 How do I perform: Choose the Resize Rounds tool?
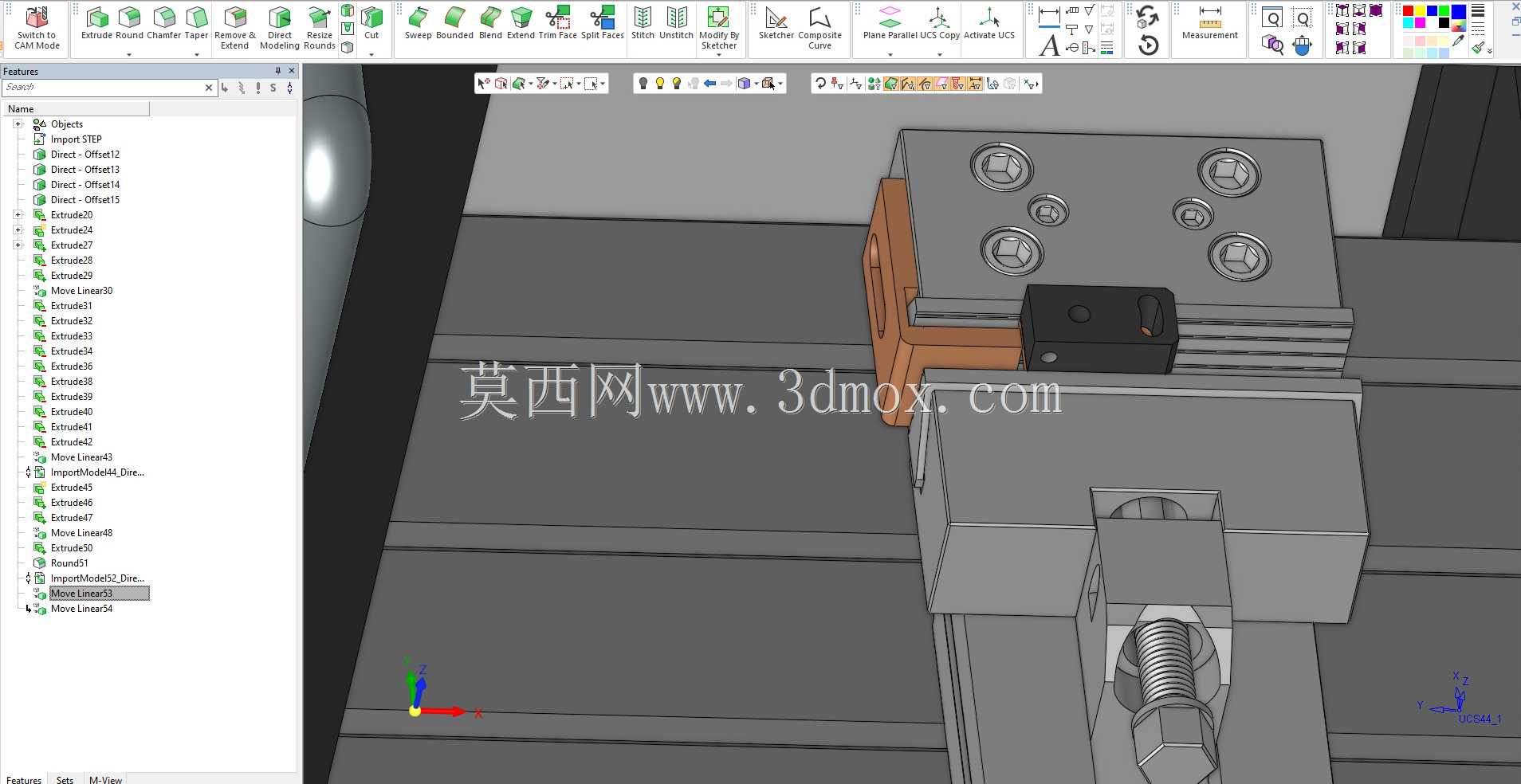[x=320, y=28]
